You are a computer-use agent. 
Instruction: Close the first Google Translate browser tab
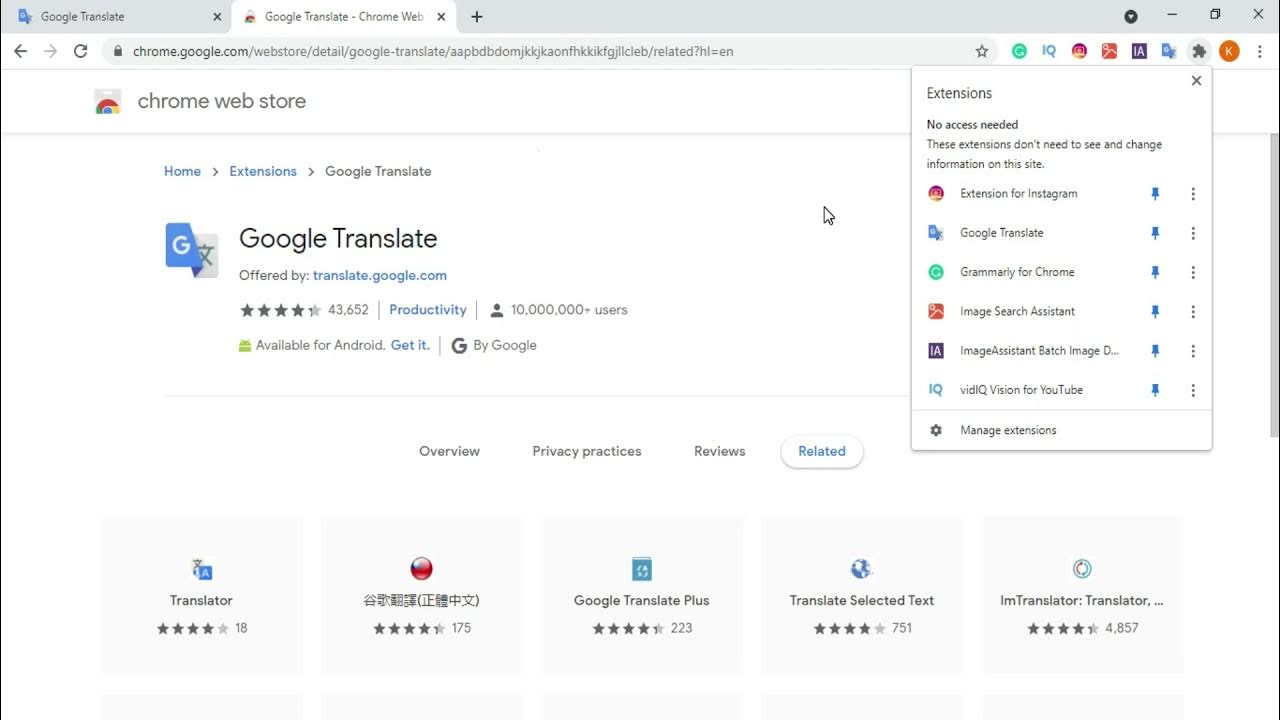(217, 17)
